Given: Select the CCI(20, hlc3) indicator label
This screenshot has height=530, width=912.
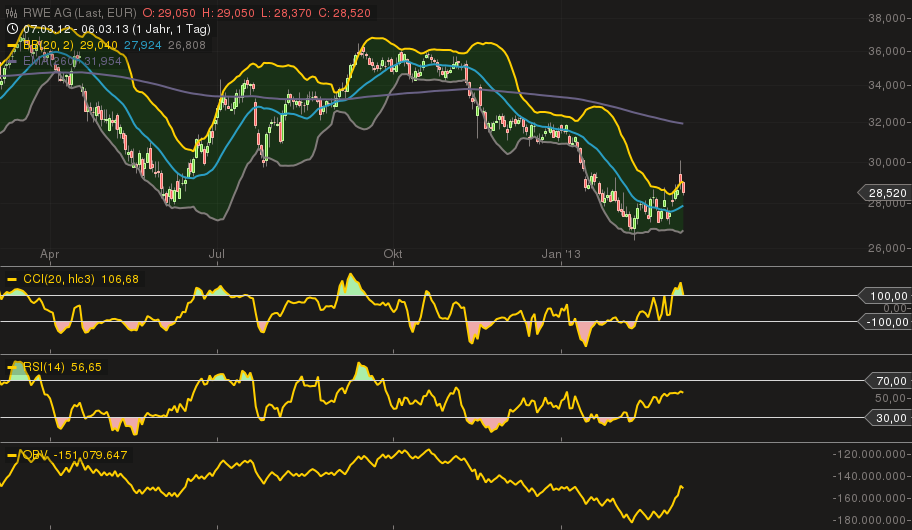Looking at the screenshot, I should pos(57,279).
